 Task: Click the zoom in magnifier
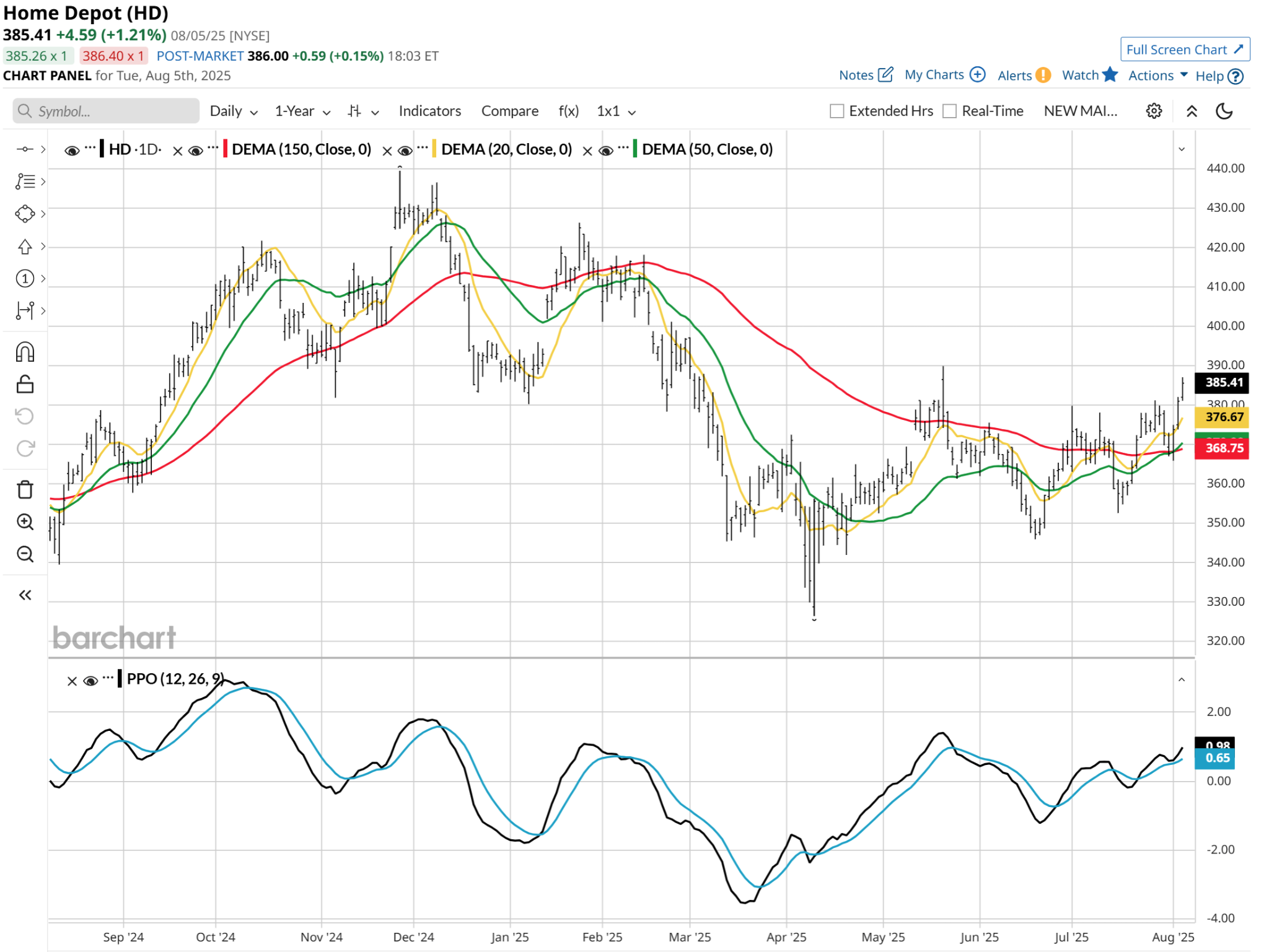tap(25, 522)
